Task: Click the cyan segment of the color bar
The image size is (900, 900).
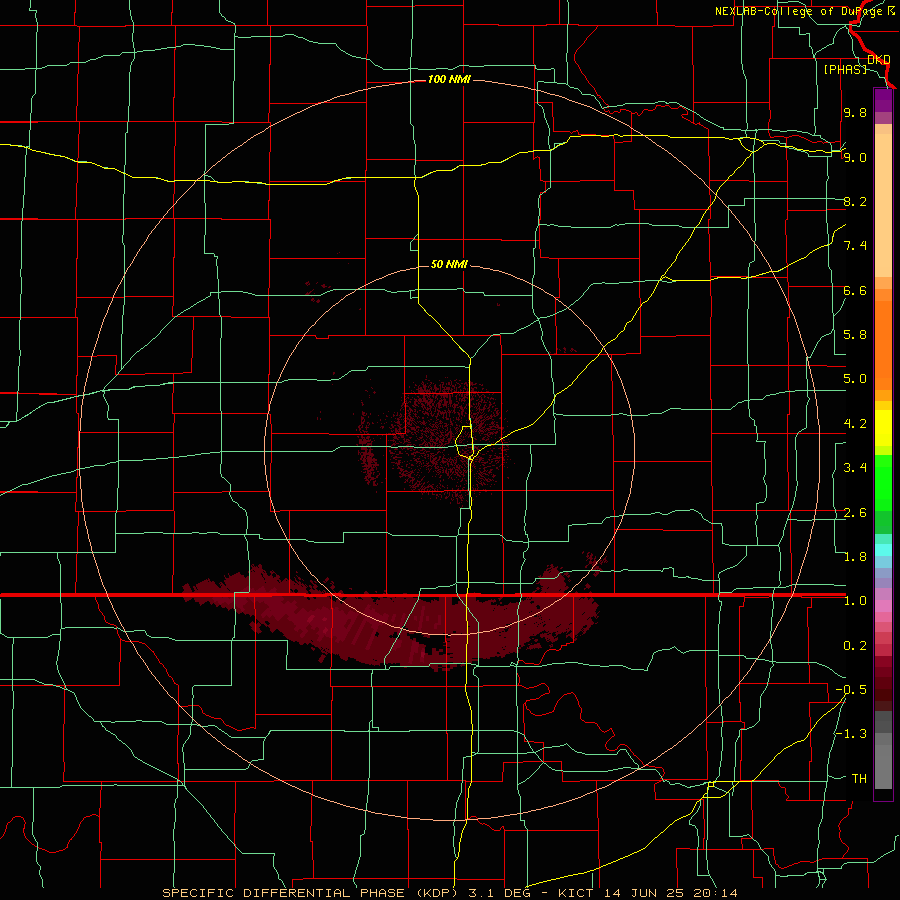Action: 883,550
